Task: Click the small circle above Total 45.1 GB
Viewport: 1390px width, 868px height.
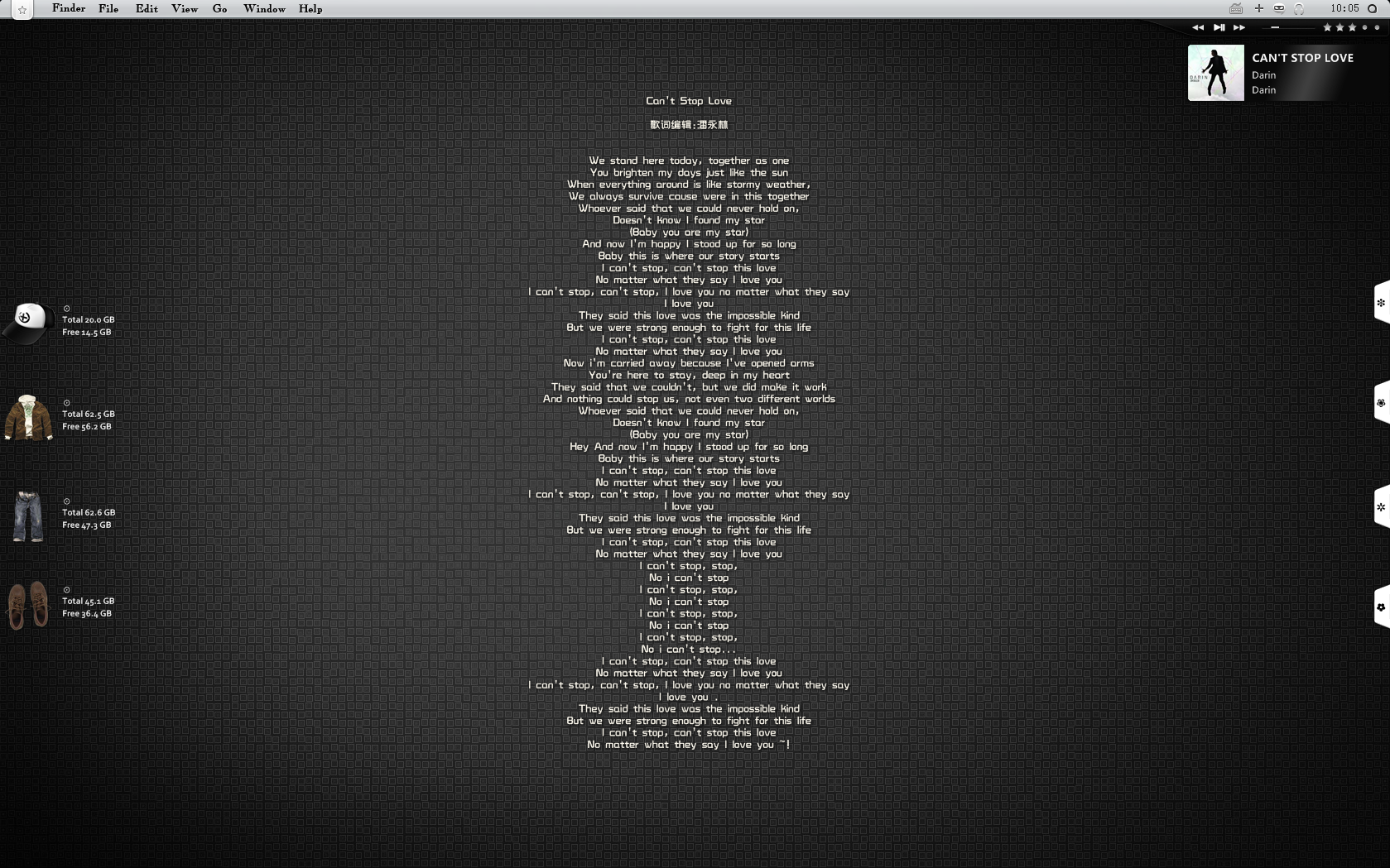Action: (x=67, y=590)
